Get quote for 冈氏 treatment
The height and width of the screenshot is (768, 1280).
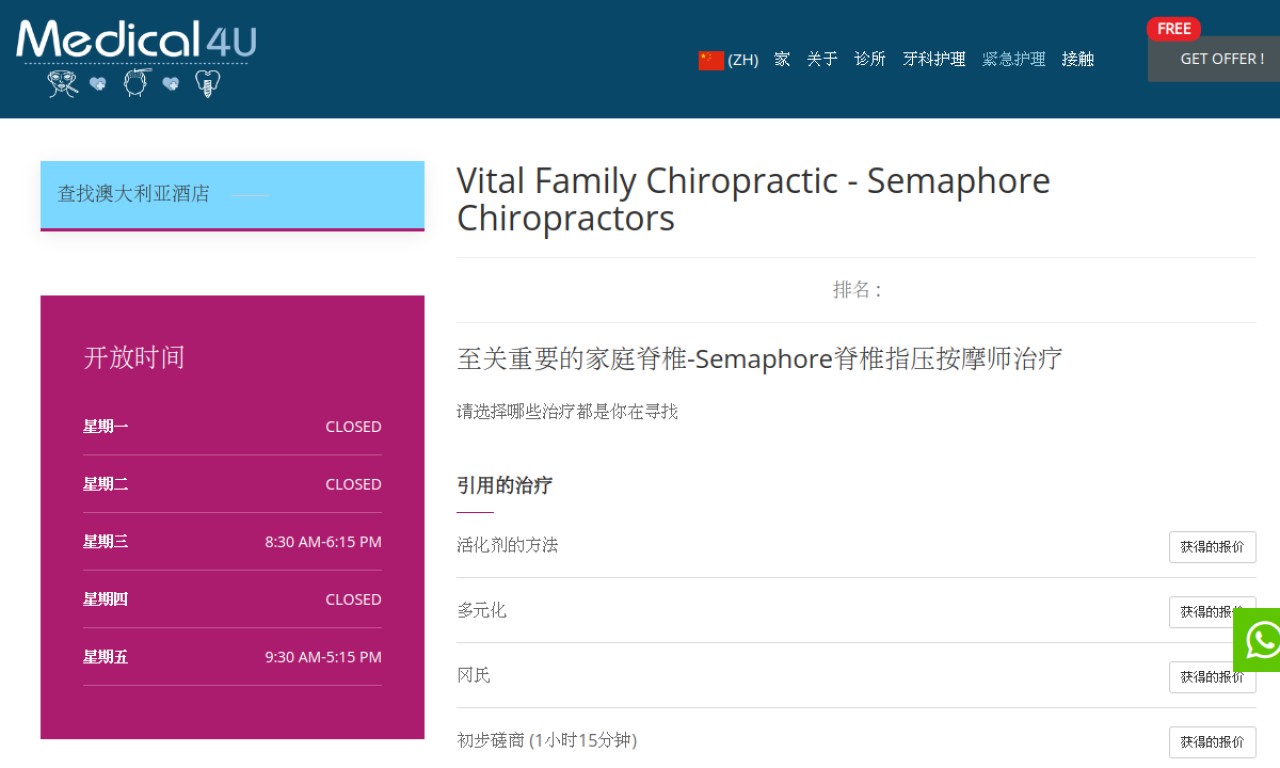pyautogui.click(x=1212, y=677)
